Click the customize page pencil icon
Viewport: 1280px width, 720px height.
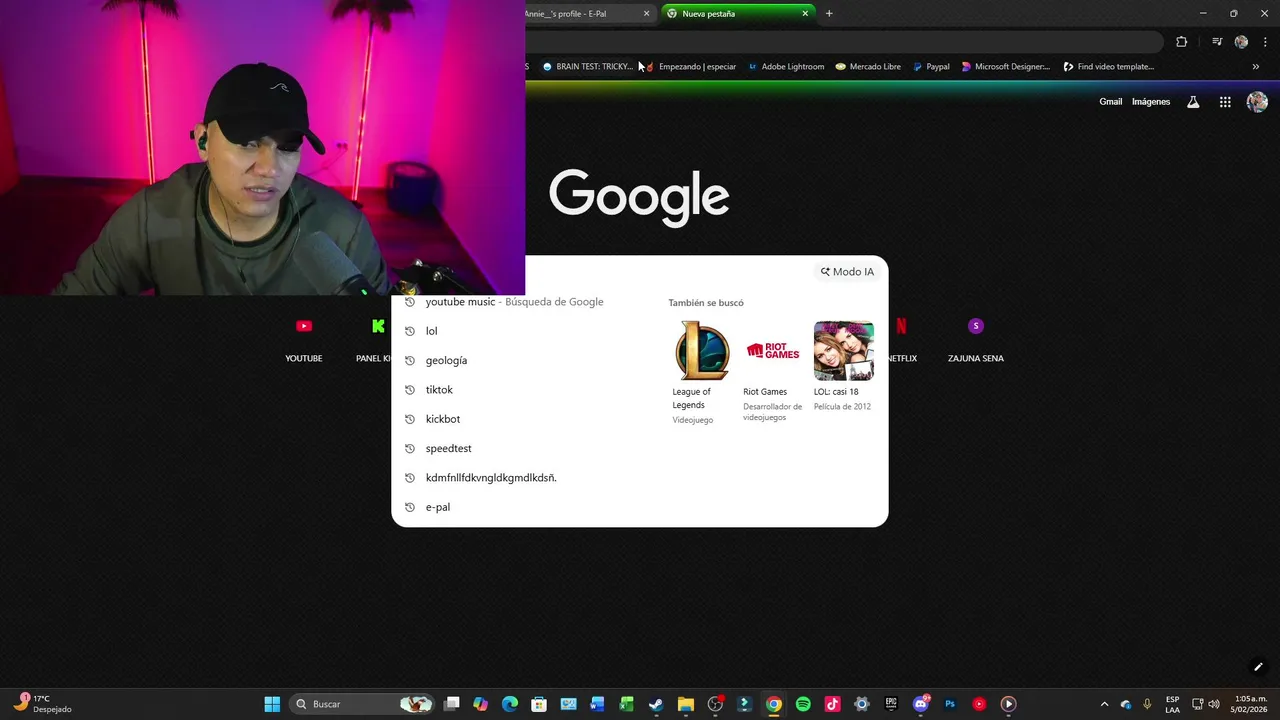point(1258,667)
